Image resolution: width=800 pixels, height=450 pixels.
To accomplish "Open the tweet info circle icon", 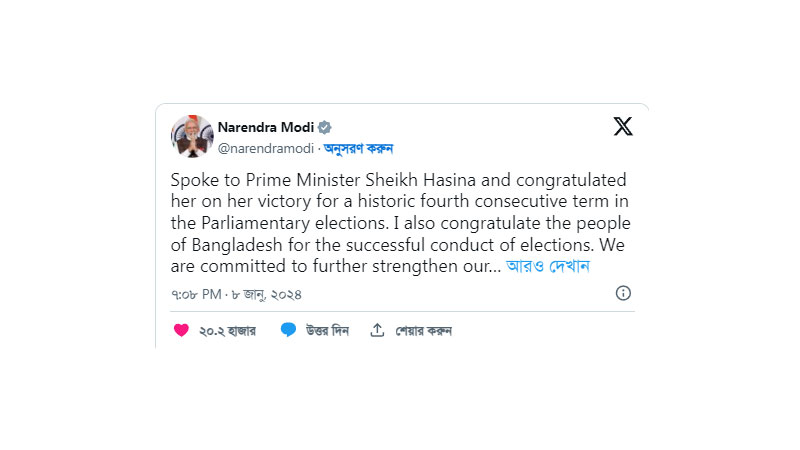I will (x=623, y=293).
